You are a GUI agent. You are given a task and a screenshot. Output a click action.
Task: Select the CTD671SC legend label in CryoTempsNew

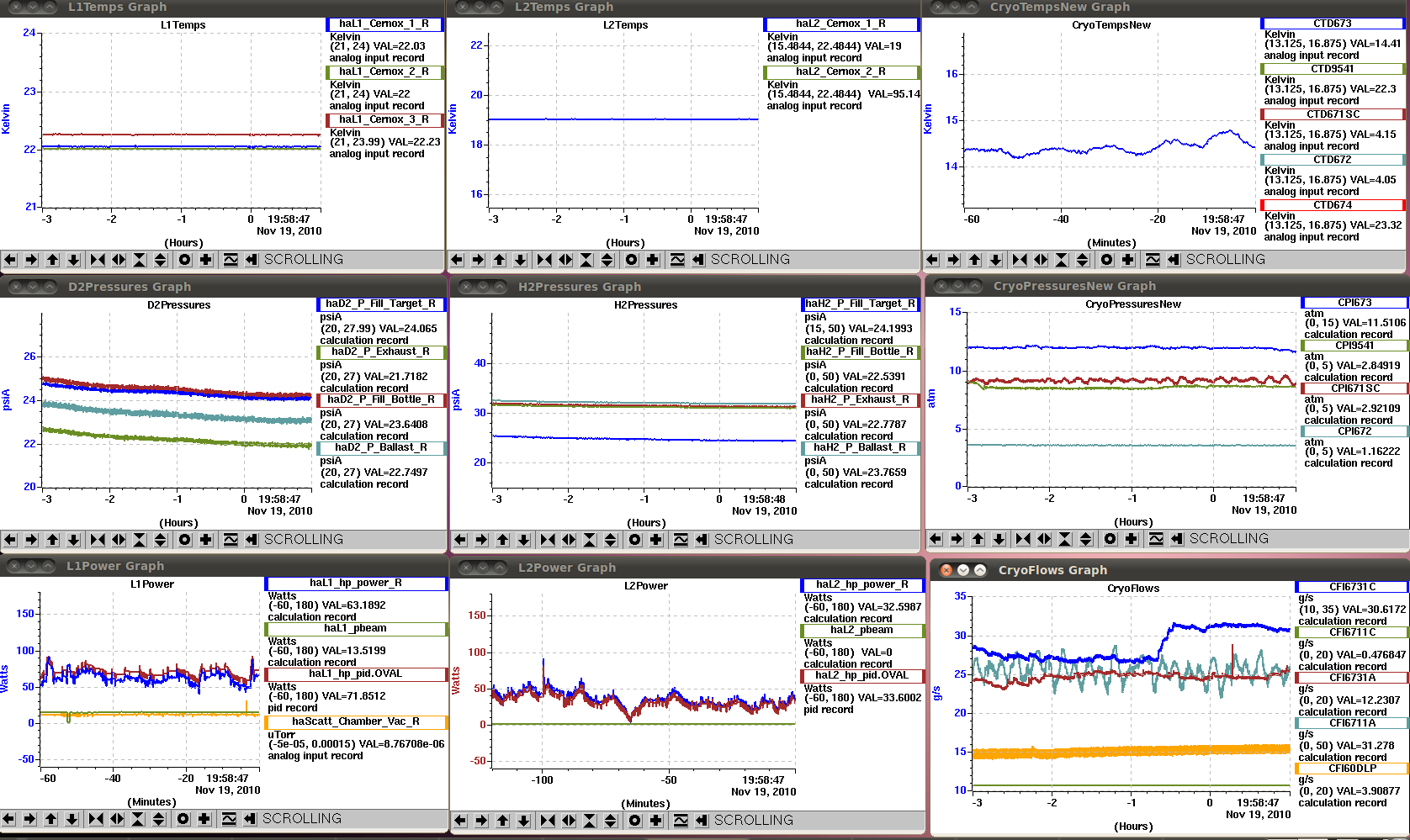pos(1333,114)
